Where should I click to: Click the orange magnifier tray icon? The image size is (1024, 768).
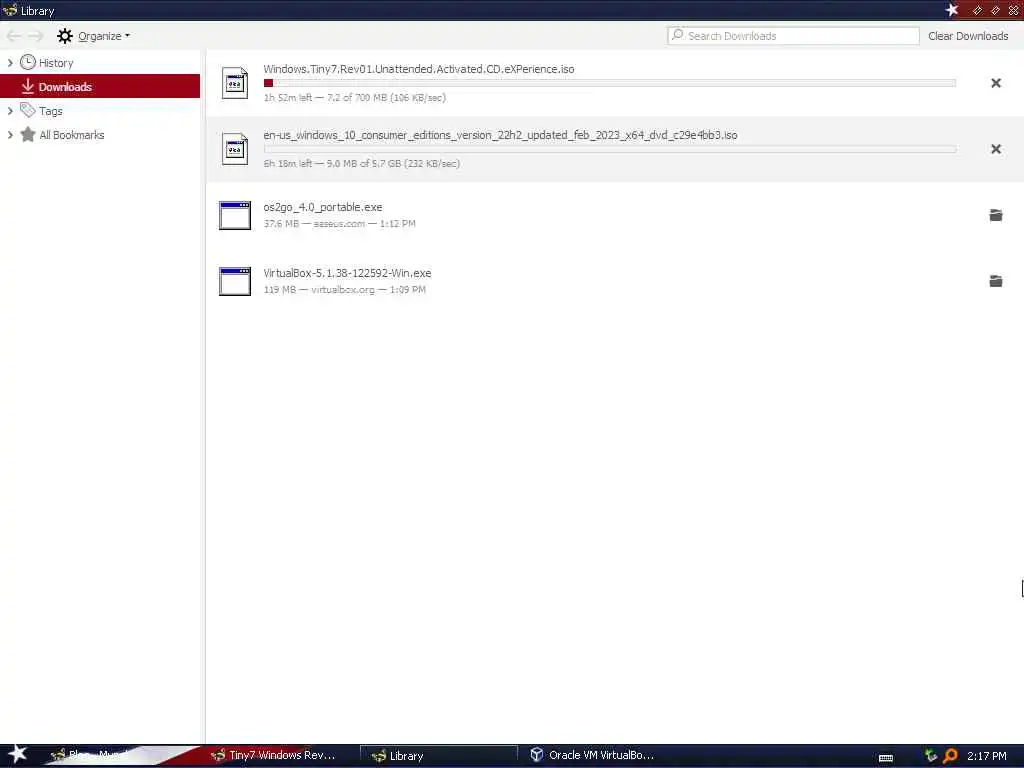tap(950, 756)
